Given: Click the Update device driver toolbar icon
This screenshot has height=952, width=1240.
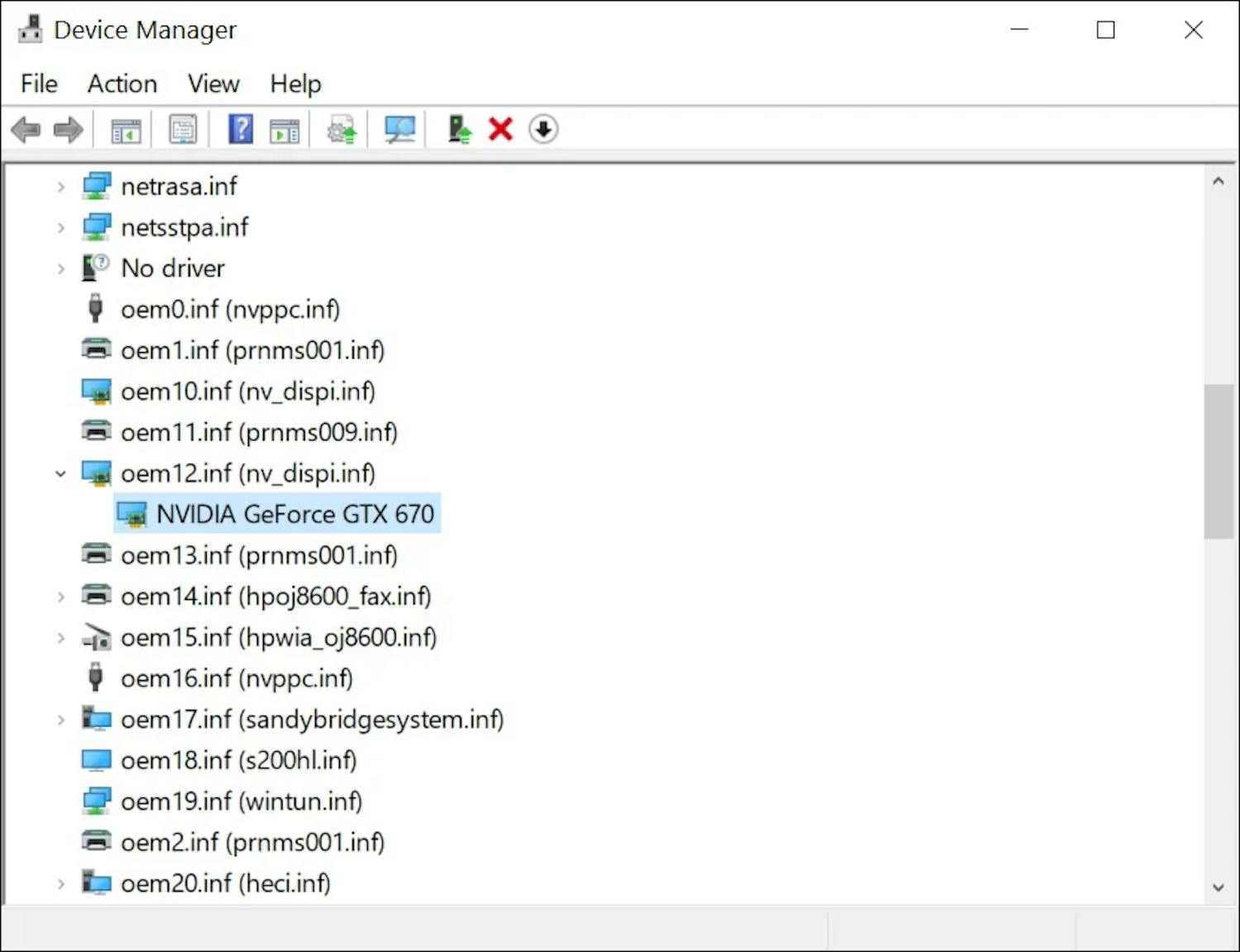Looking at the screenshot, I should (x=460, y=130).
